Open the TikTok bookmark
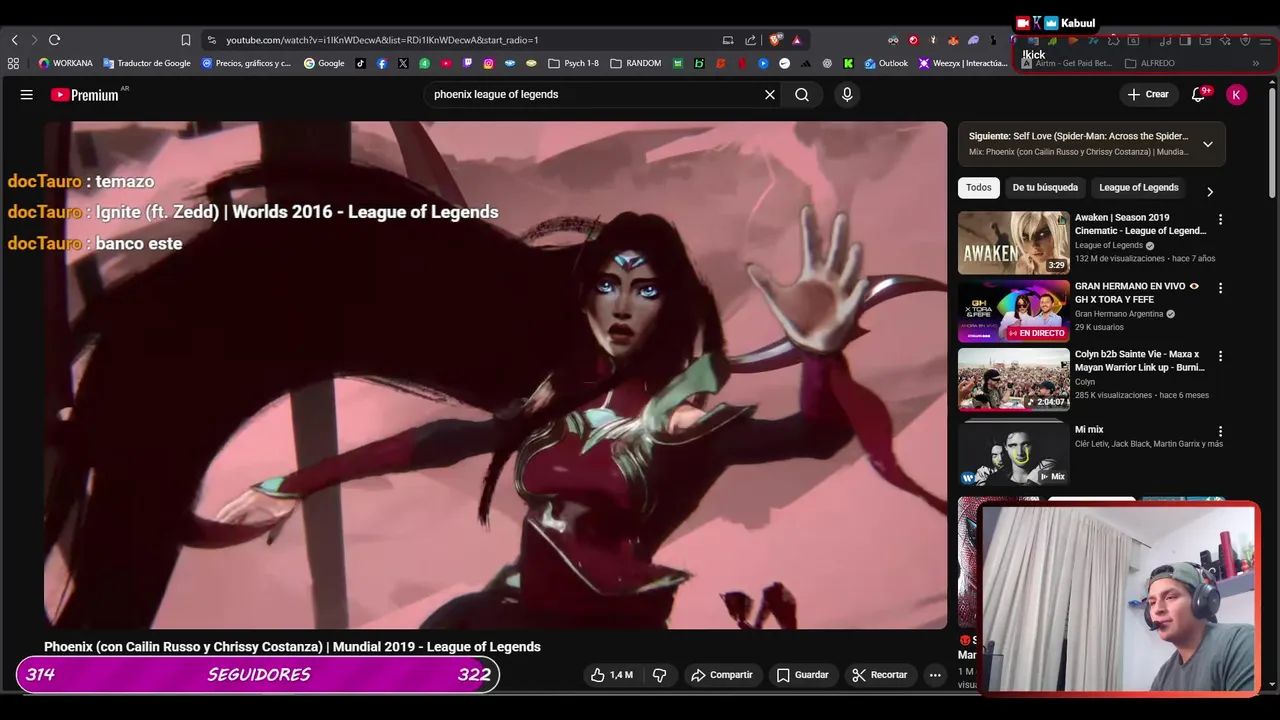This screenshot has width=1280, height=720. click(x=360, y=63)
